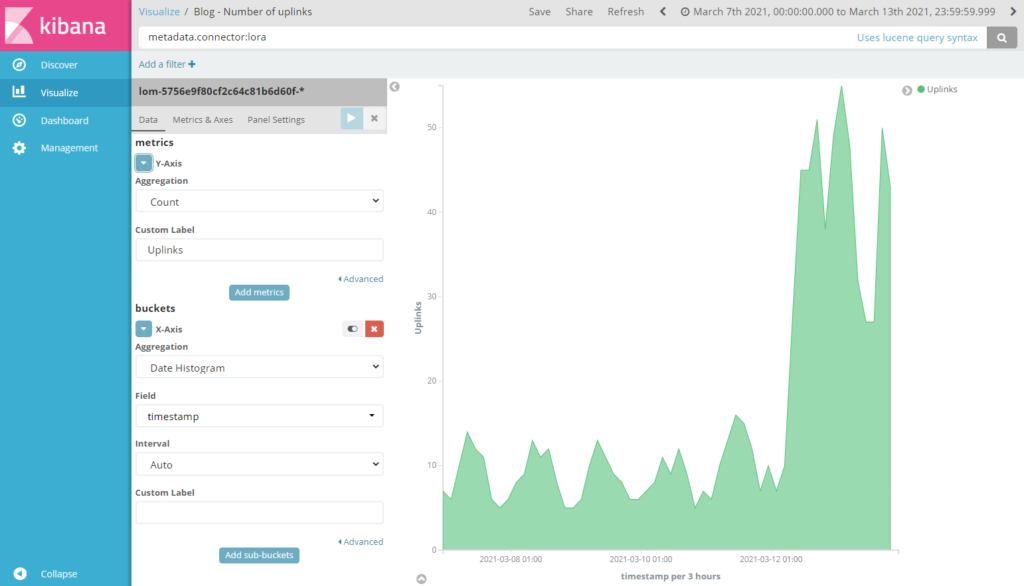Click Refresh in the top menu

point(626,12)
